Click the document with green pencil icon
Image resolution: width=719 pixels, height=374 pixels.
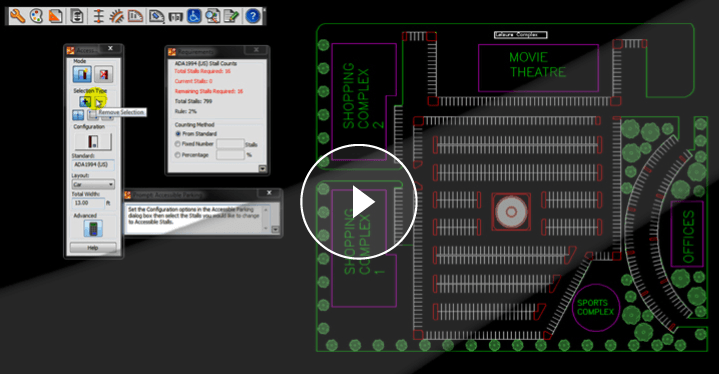[231, 16]
